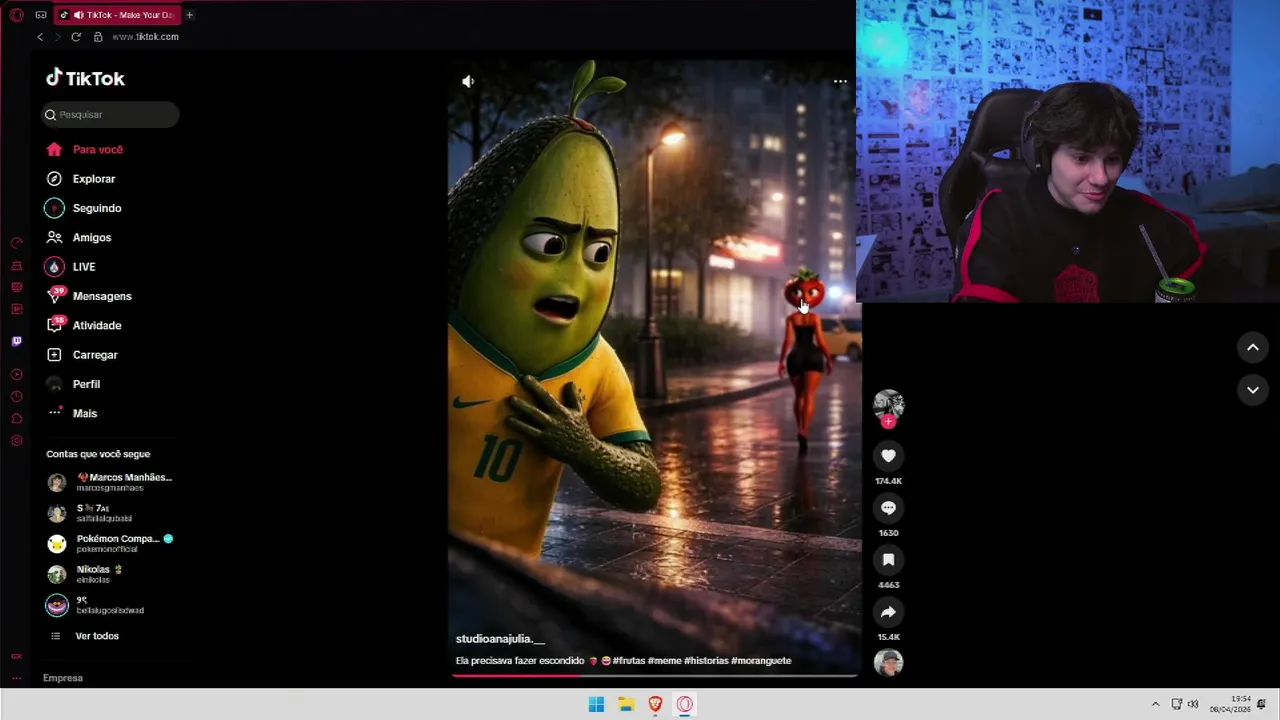Open the Seguindo feed
Screen dimensions: 1280x720
point(84,208)
